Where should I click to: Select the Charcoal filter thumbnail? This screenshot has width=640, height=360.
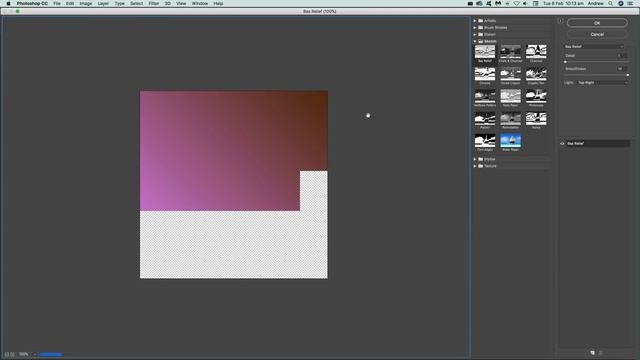coord(536,52)
